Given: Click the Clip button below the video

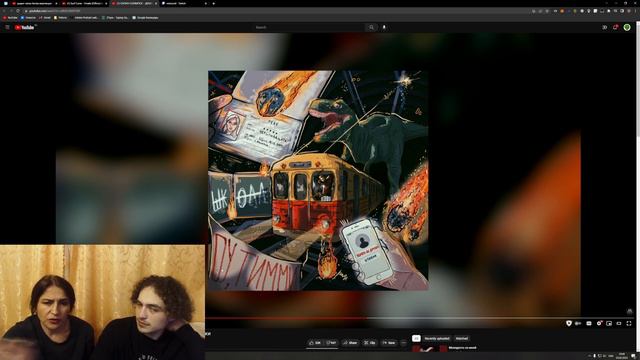Looking at the screenshot, I should pyautogui.click(x=370, y=343).
